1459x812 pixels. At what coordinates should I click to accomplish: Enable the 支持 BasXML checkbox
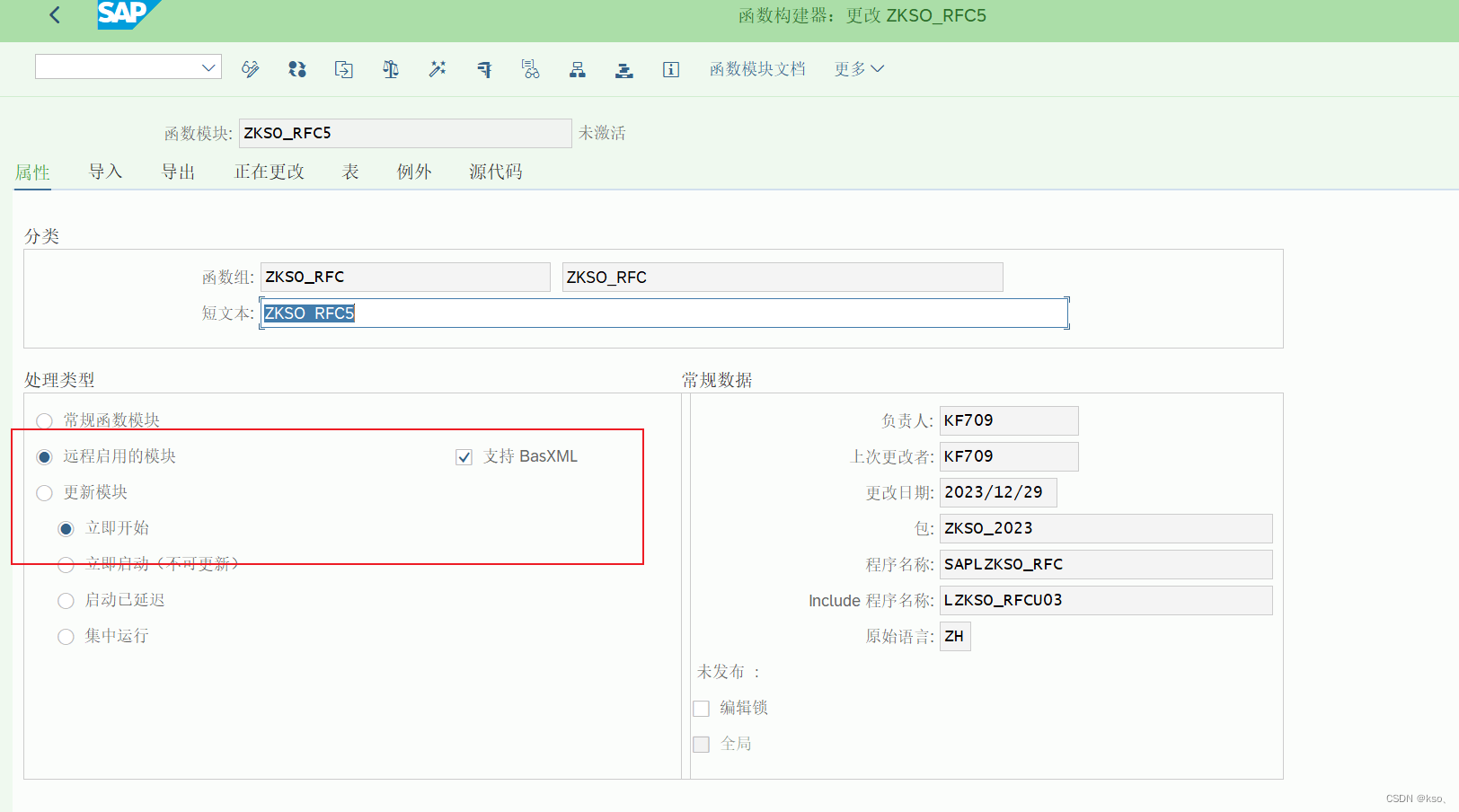point(464,456)
